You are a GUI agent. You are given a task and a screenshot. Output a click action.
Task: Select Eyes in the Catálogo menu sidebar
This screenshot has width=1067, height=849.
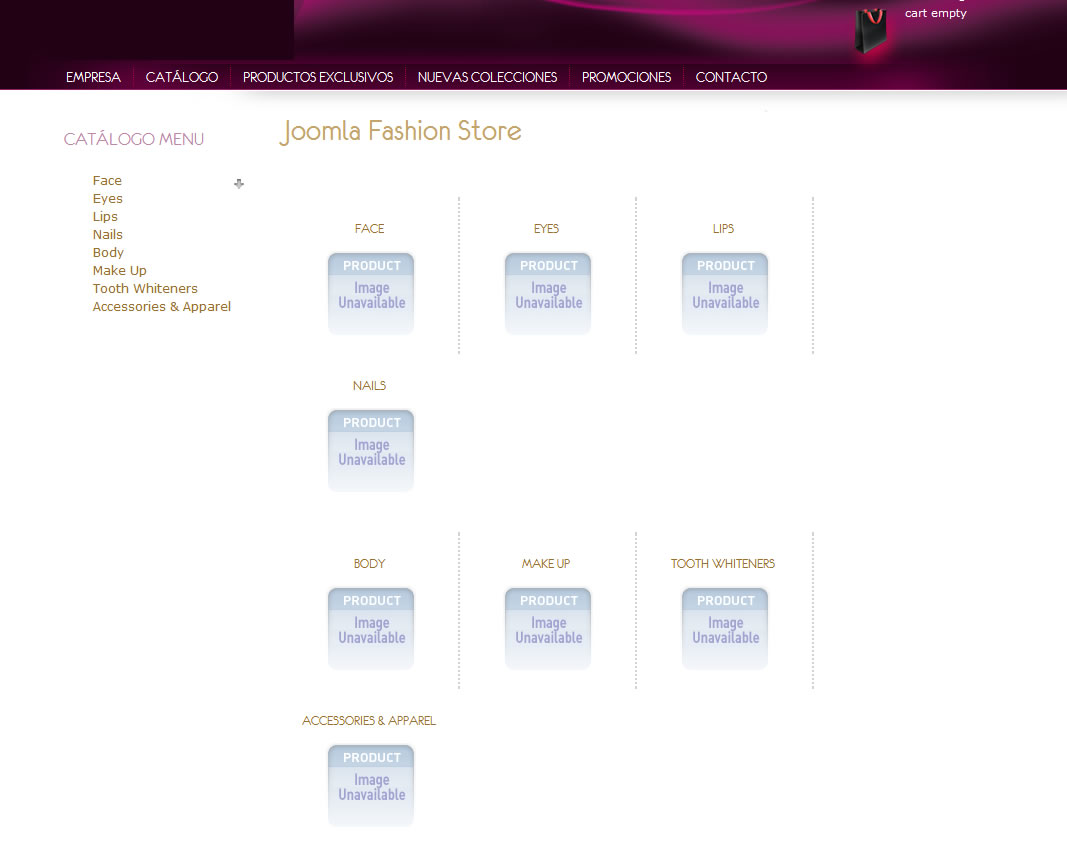[108, 199]
